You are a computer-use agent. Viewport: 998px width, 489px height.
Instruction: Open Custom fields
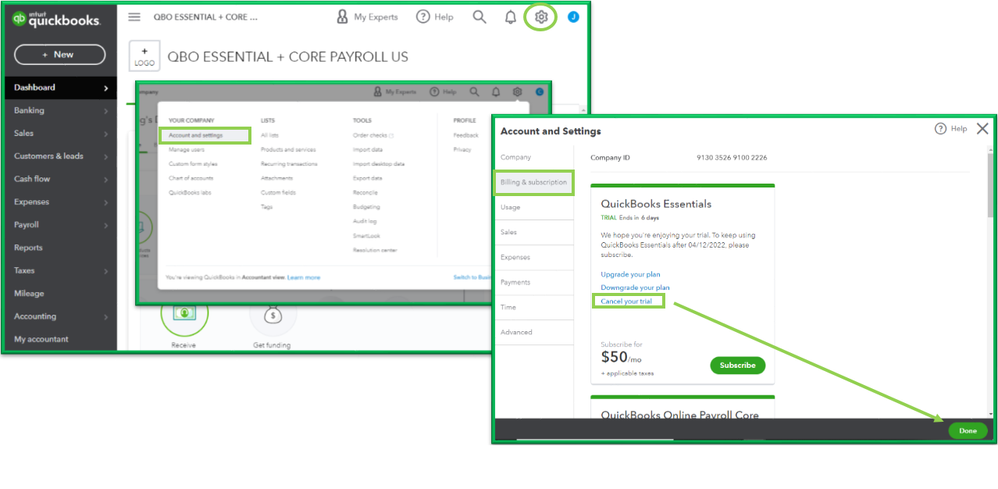coord(278,192)
